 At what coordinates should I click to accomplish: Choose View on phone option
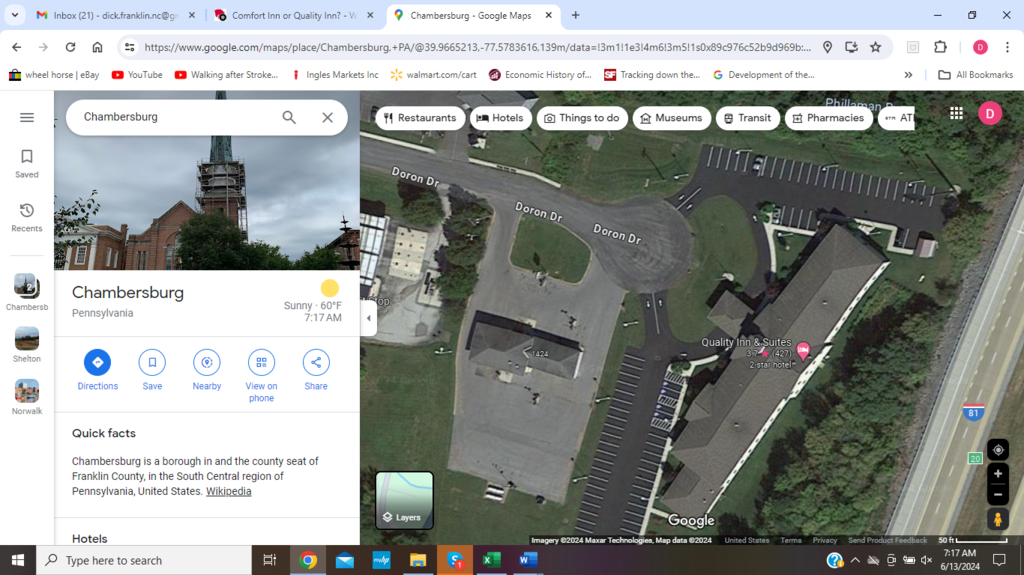coord(261,376)
